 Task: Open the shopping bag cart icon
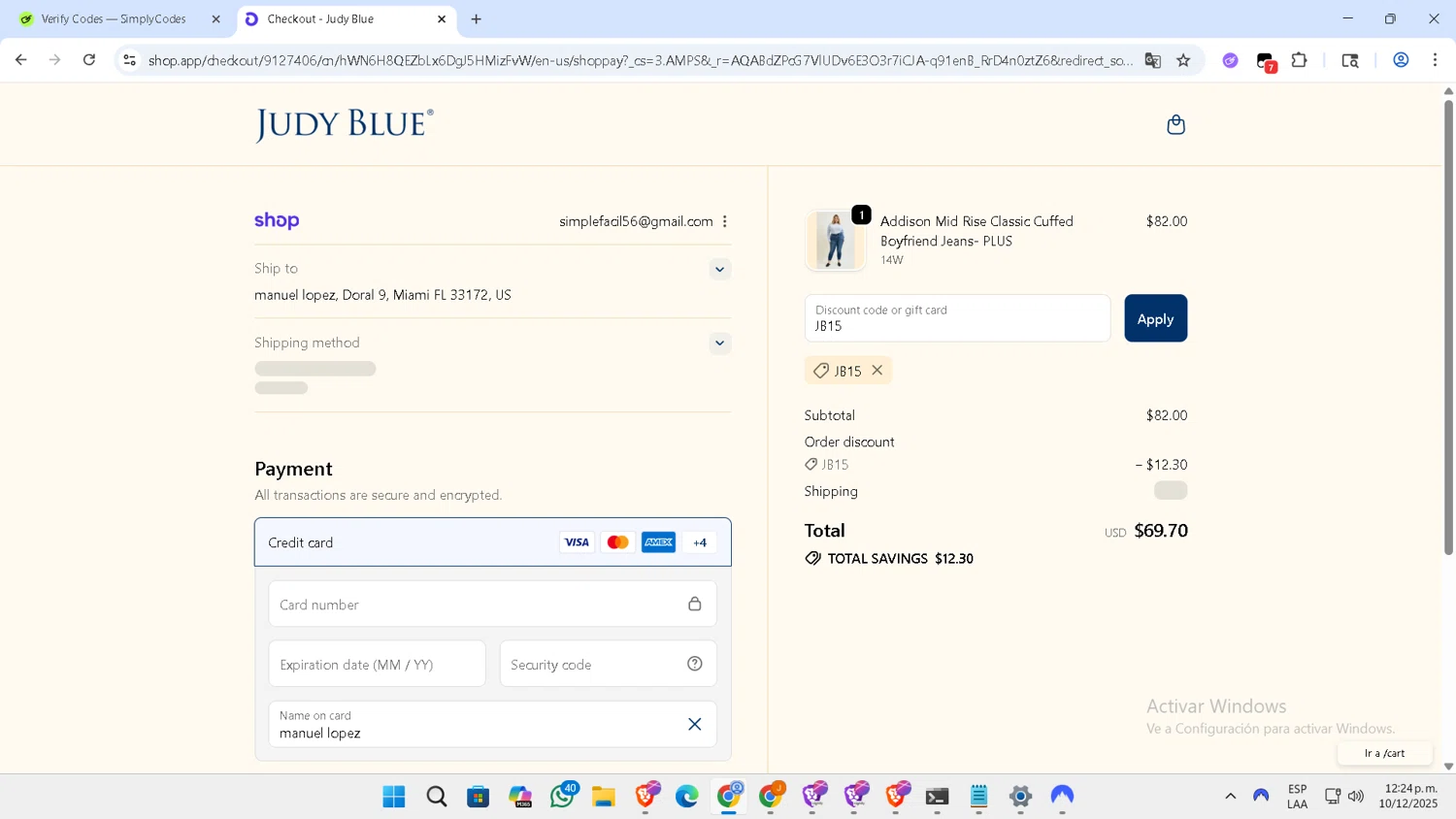tap(1175, 124)
